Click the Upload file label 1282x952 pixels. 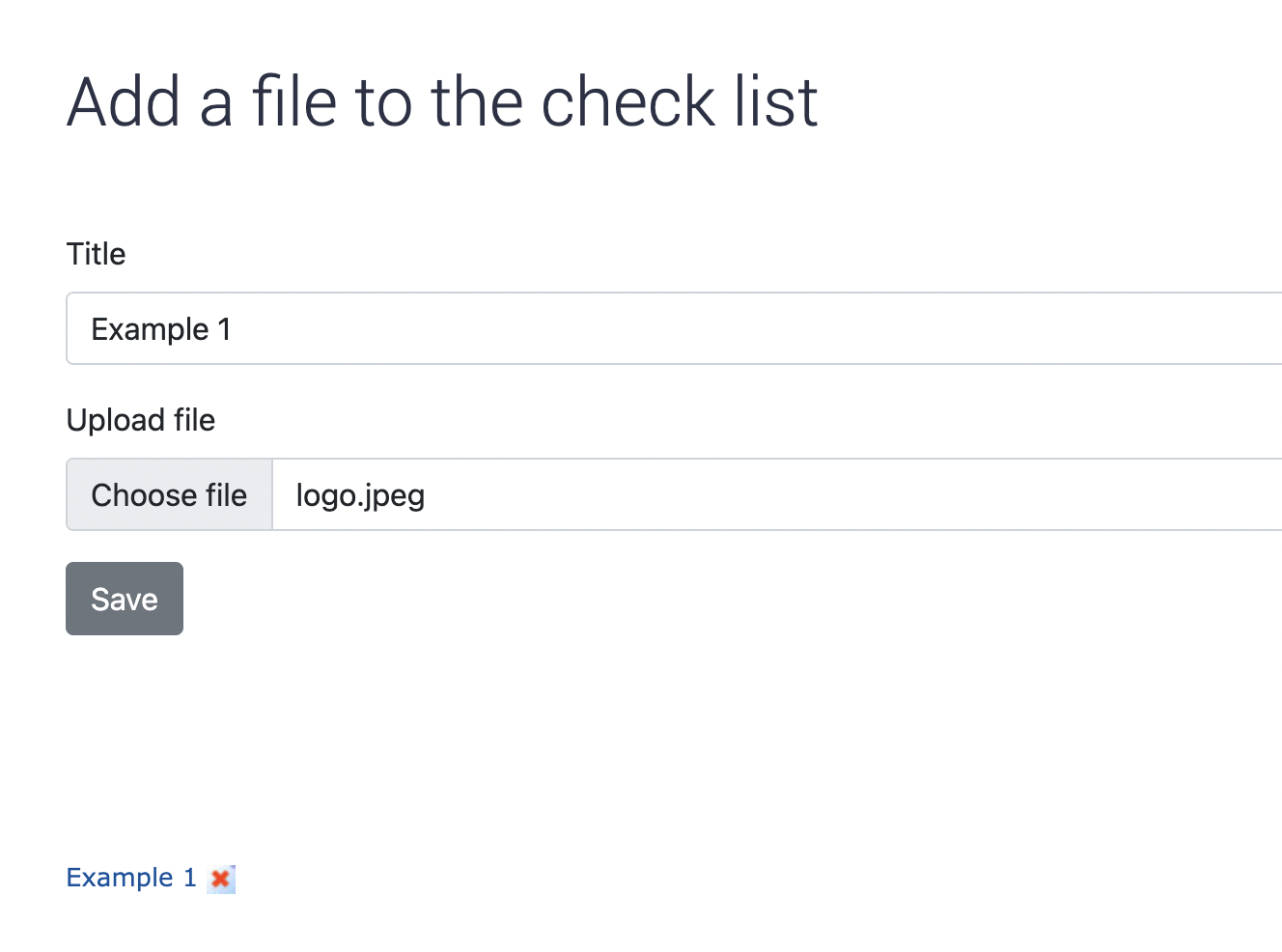tap(141, 420)
